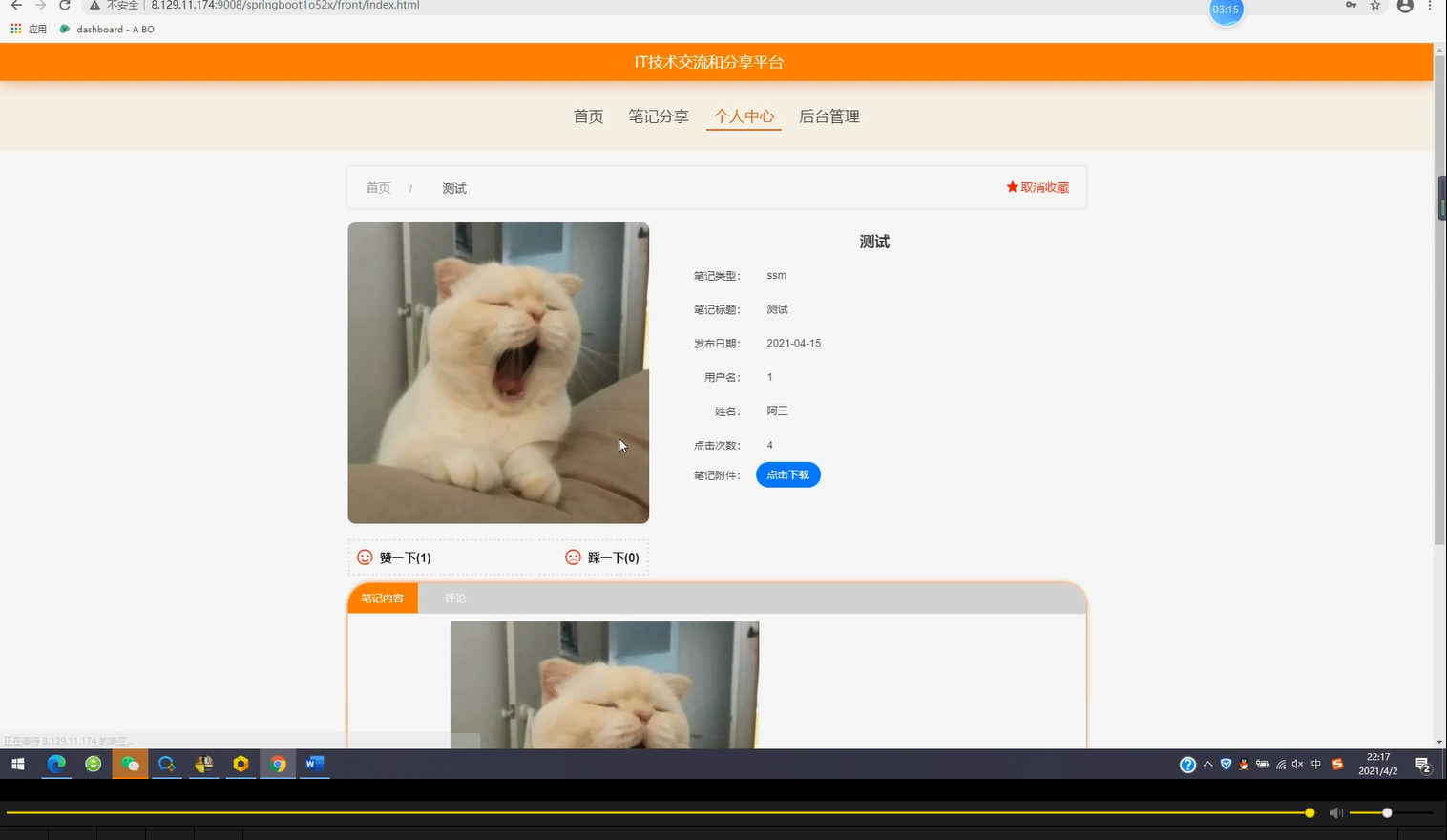Switch to the 评论 tab
This screenshot has width=1447, height=840.
point(454,598)
